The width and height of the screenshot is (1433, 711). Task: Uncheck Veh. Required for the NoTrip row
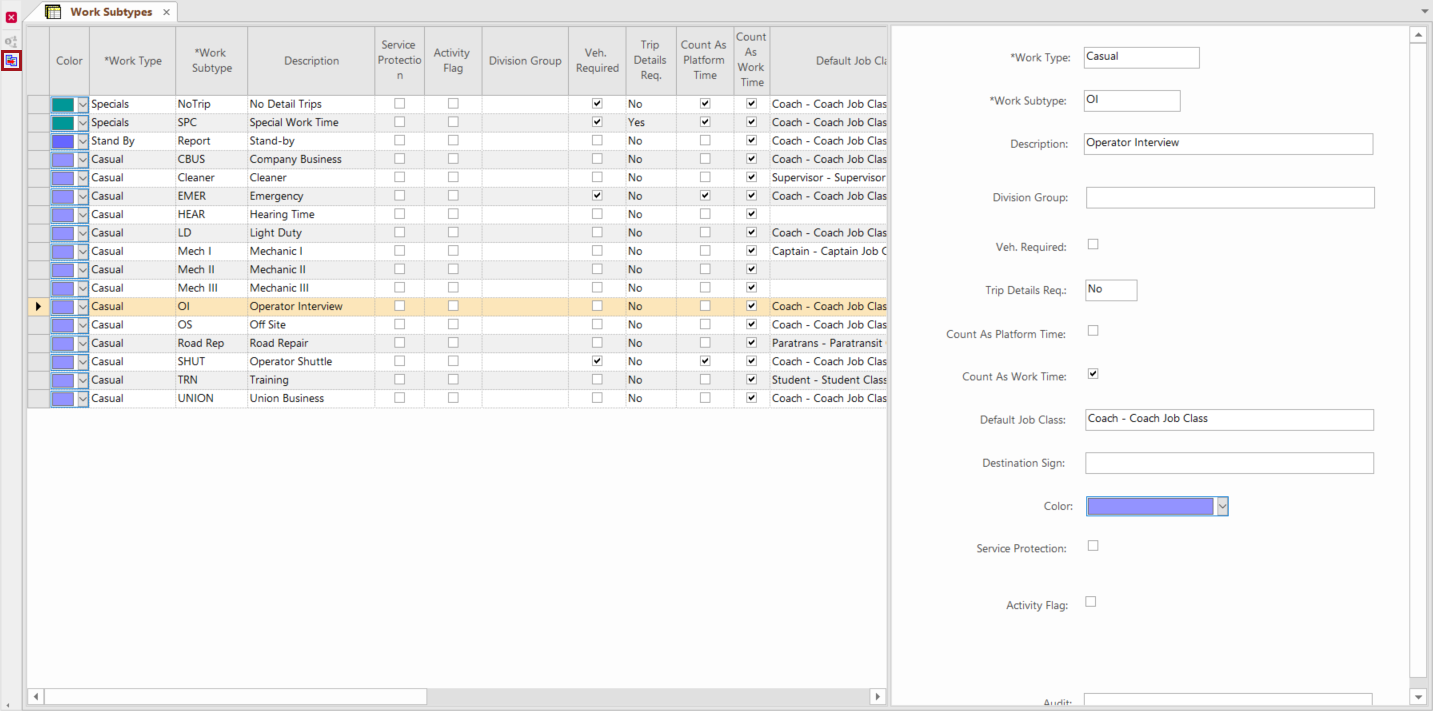(596, 103)
